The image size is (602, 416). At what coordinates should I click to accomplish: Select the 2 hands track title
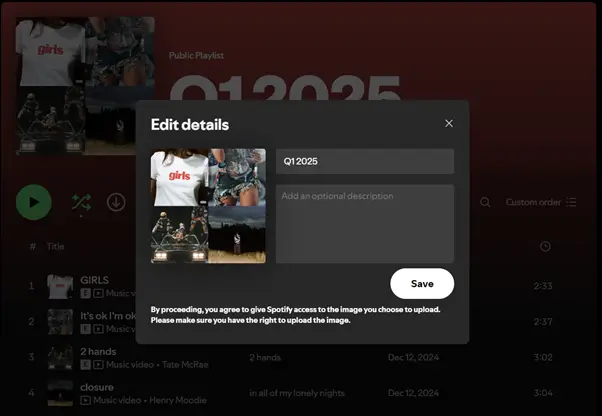[98, 352]
